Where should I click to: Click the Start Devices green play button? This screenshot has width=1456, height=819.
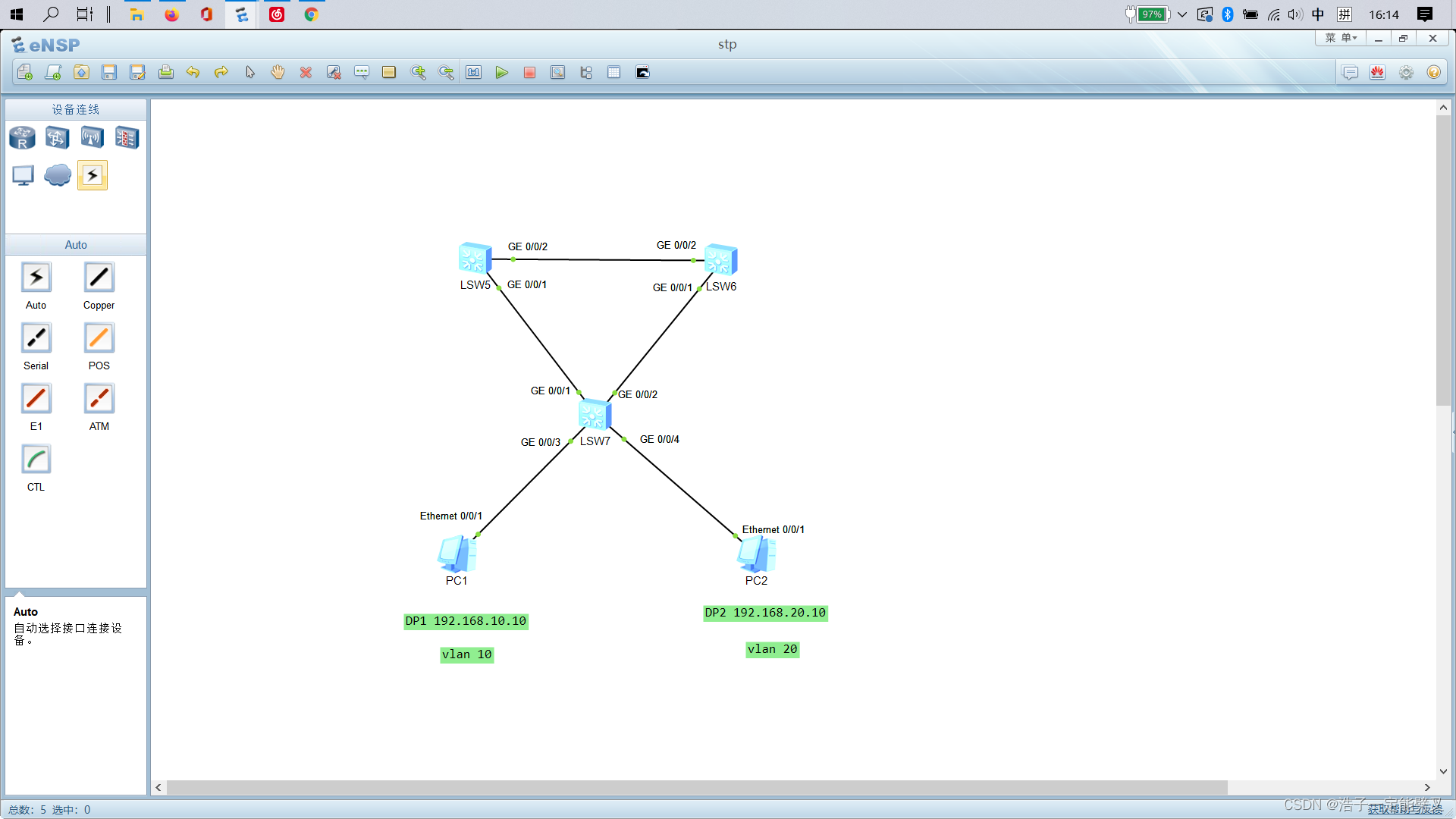tap(501, 73)
